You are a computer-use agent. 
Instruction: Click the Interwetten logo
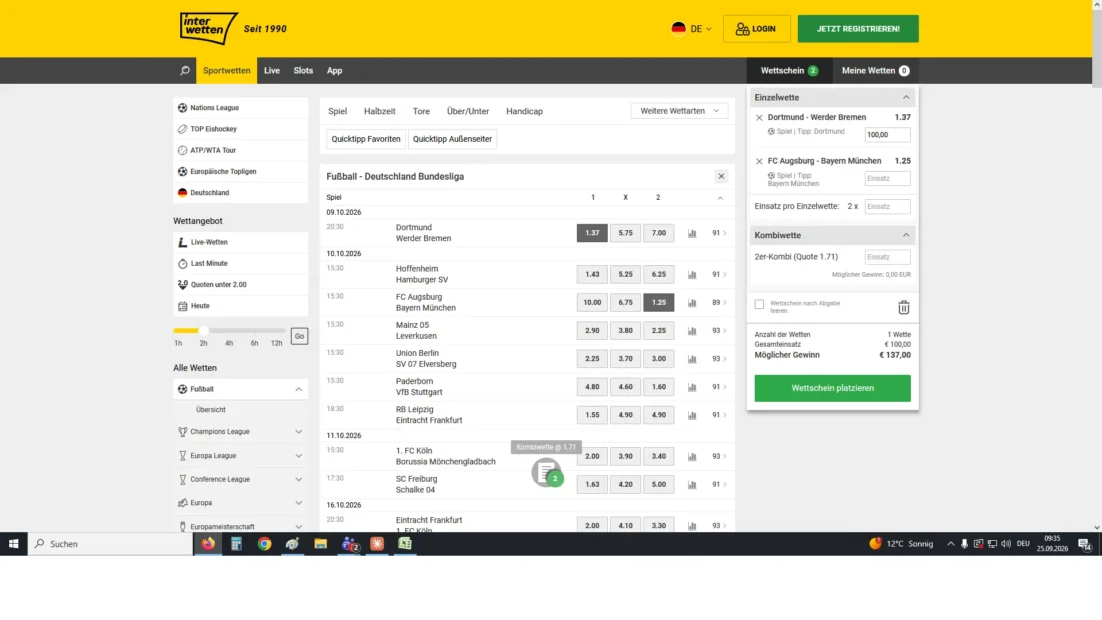[x=209, y=29]
